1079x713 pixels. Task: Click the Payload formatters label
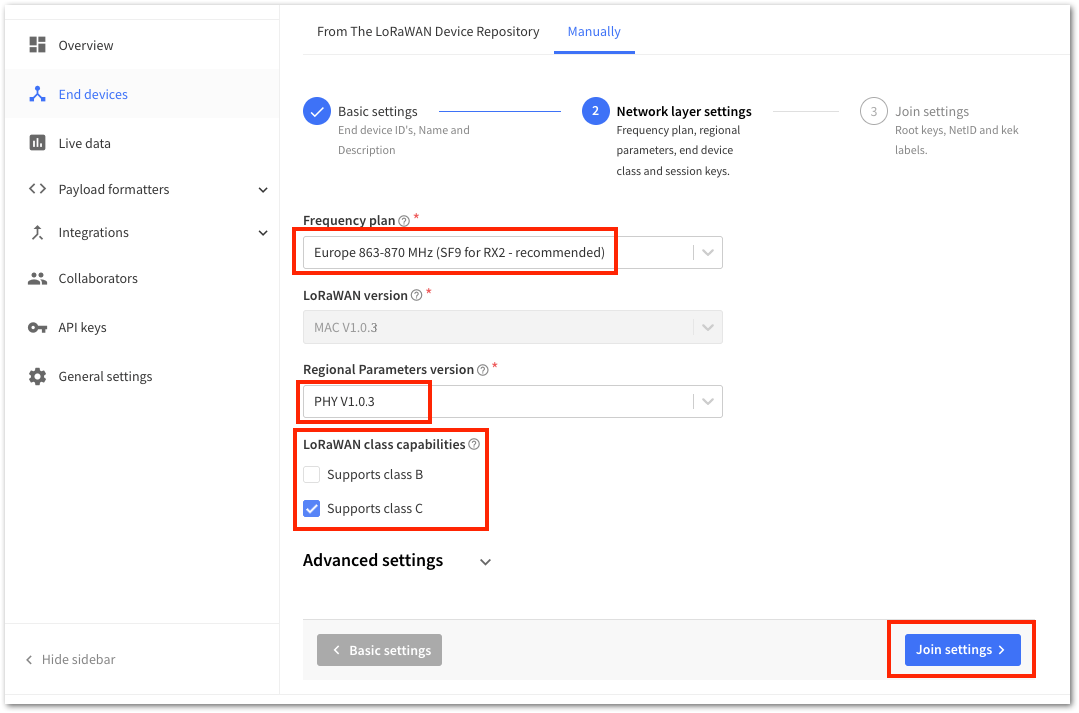point(114,189)
